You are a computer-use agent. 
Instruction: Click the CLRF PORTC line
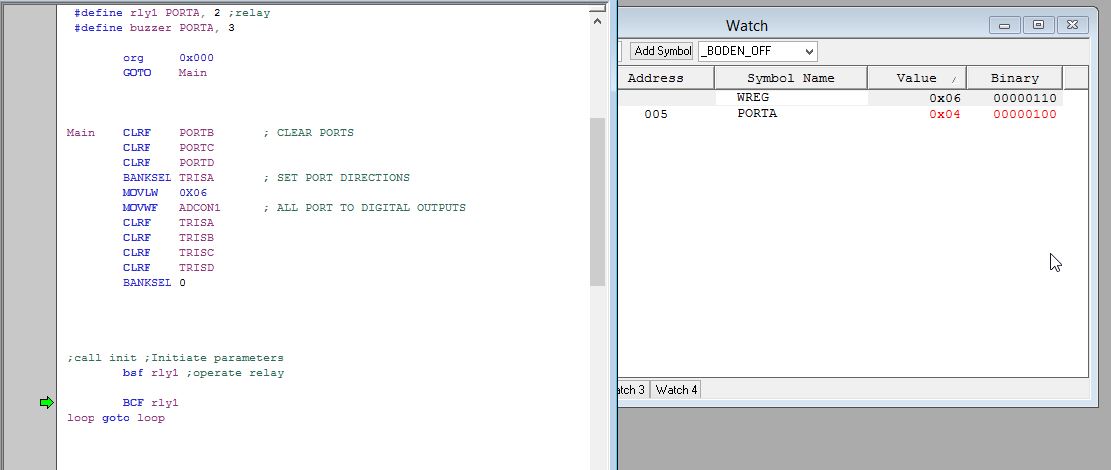pyautogui.click(x=168, y=147)
